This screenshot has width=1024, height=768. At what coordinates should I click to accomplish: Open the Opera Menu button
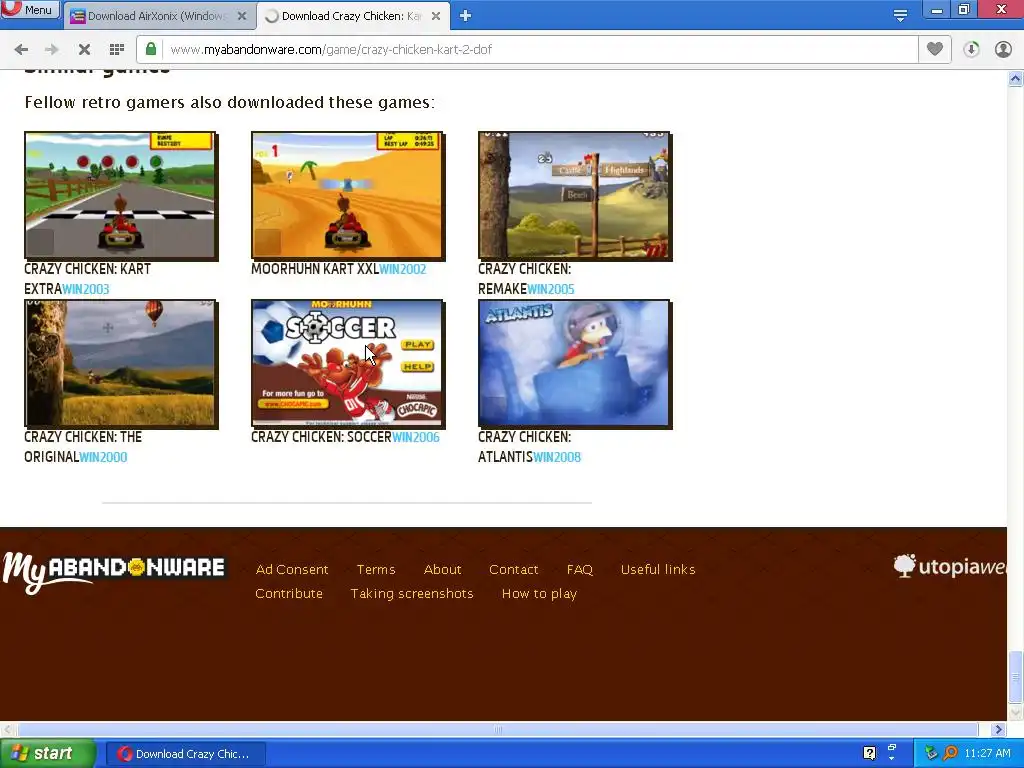pyautogui.click(x=30, y=9)
